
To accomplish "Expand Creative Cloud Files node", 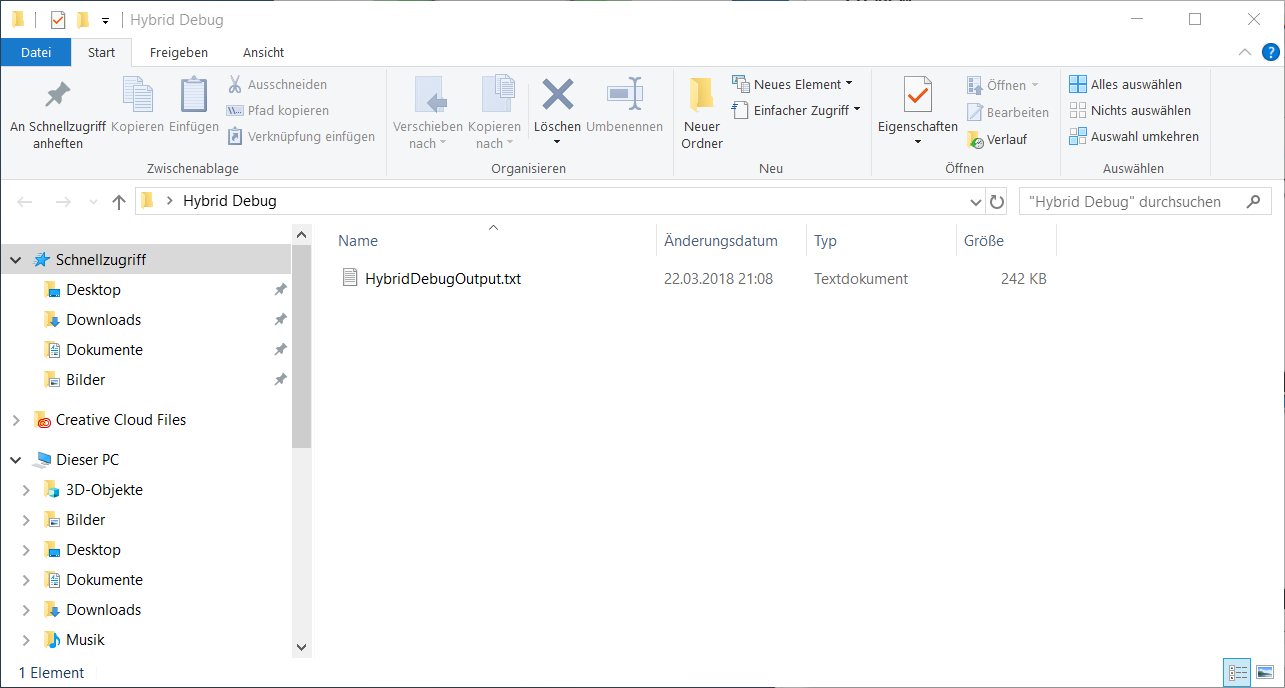I will tap(15, 420).
